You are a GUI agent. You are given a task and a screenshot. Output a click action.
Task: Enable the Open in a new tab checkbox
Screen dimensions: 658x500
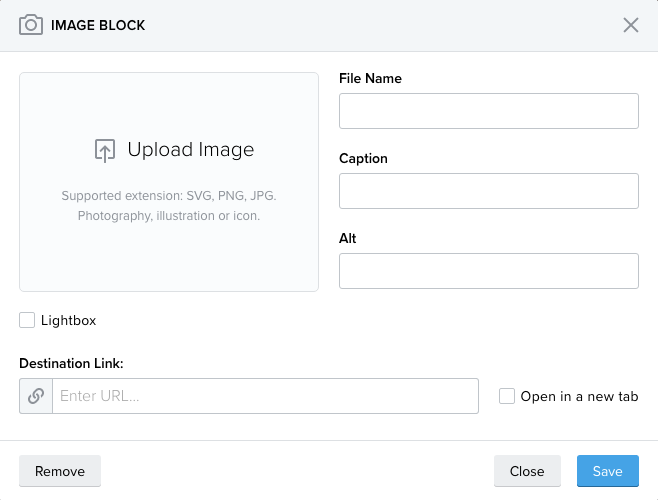coord(507,396)
